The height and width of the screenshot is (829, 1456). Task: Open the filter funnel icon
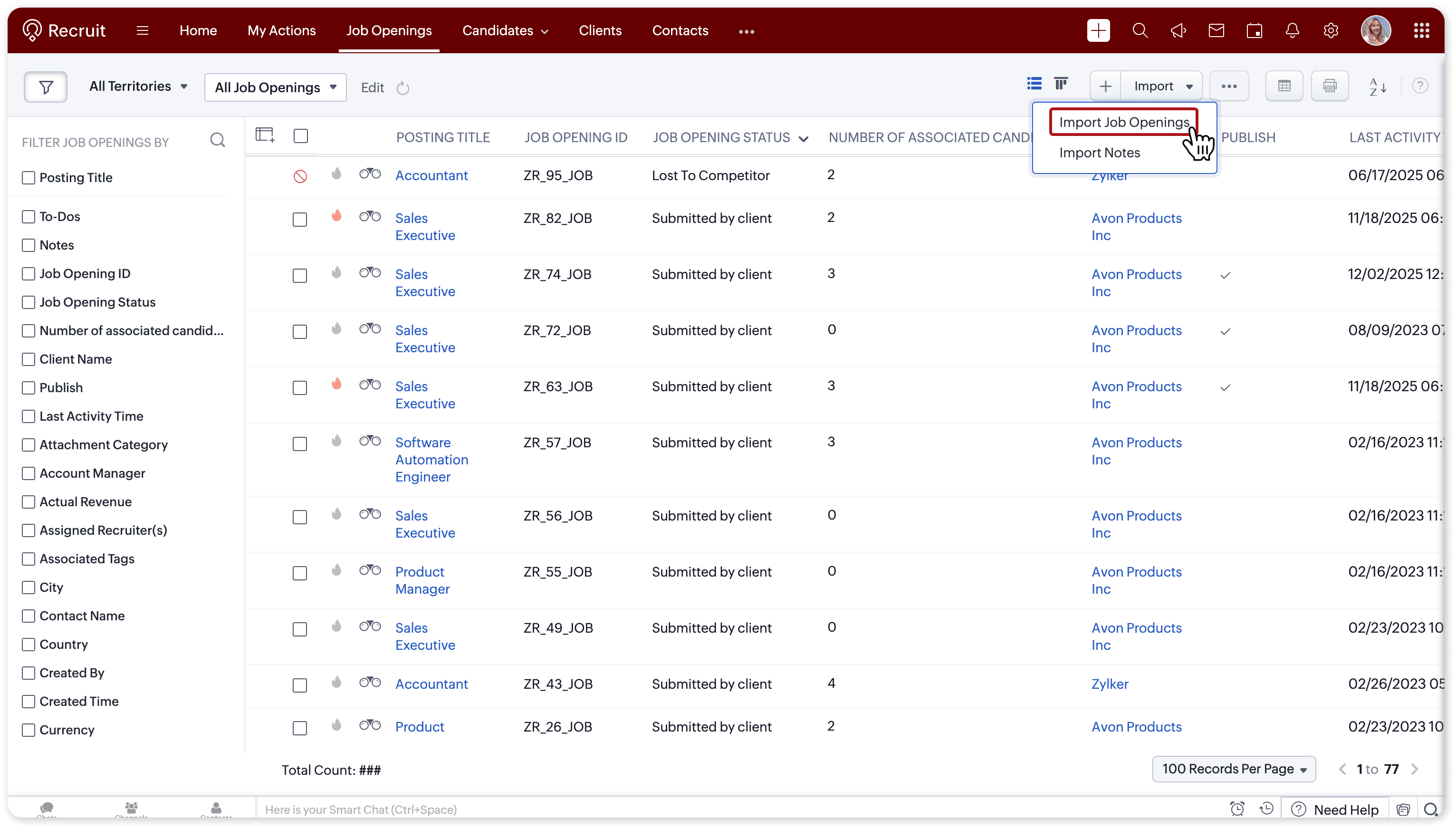[x=46, y=87]
